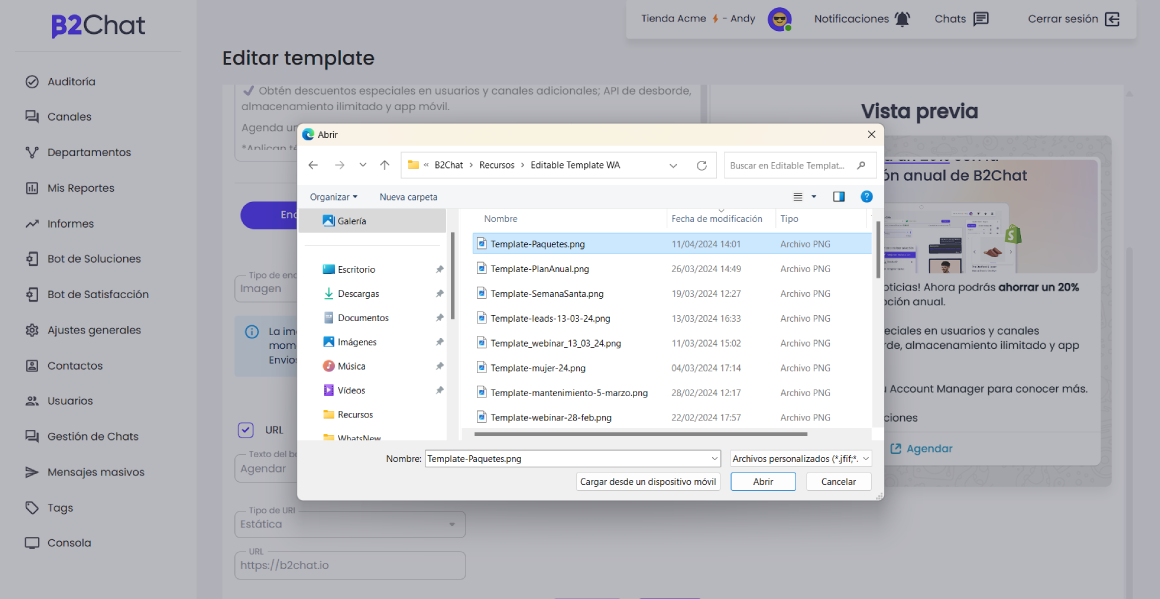Open the file type filter dropdown
This screenshot has height=599, width=1160.
pyautogui.click(x=801, y=458)
